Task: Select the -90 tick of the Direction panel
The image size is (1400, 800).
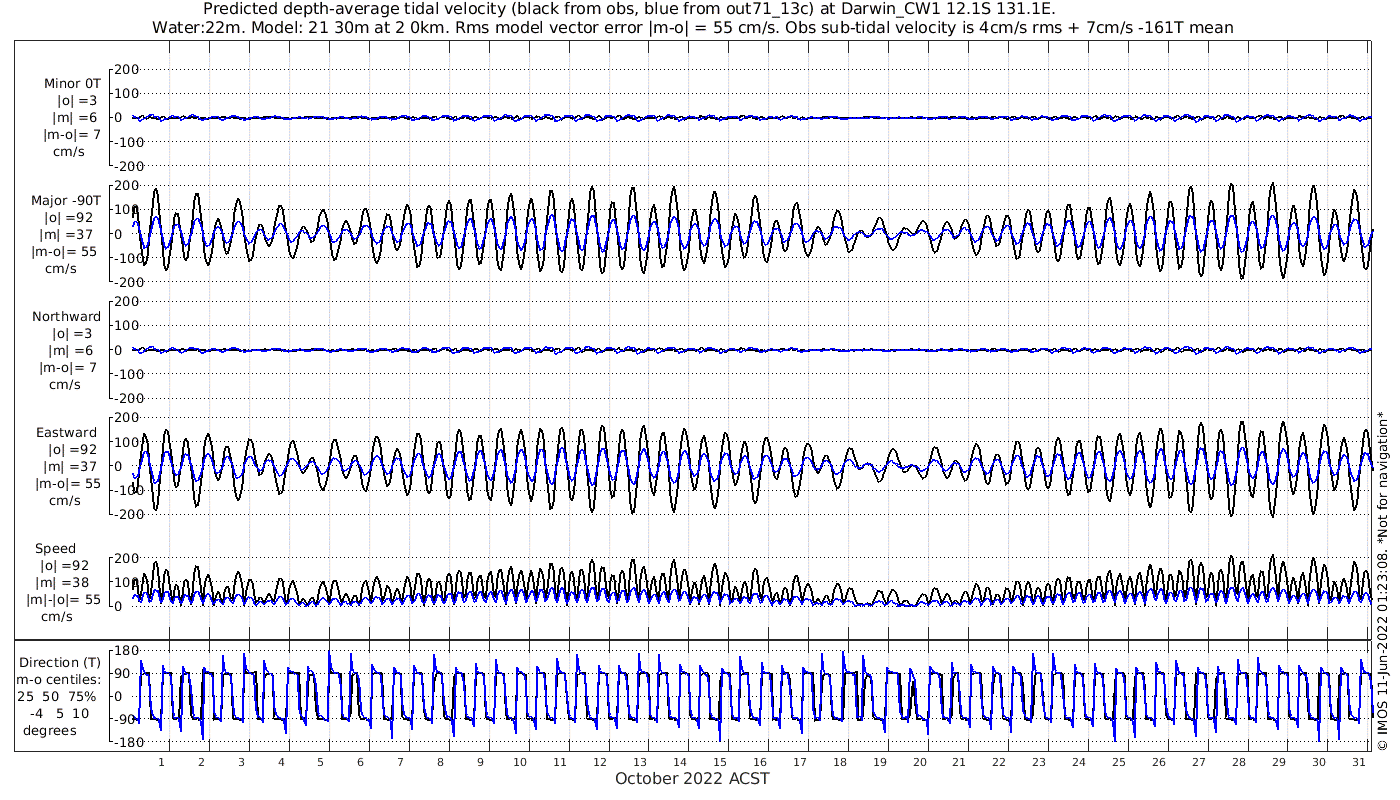Action: coord(128,720)
